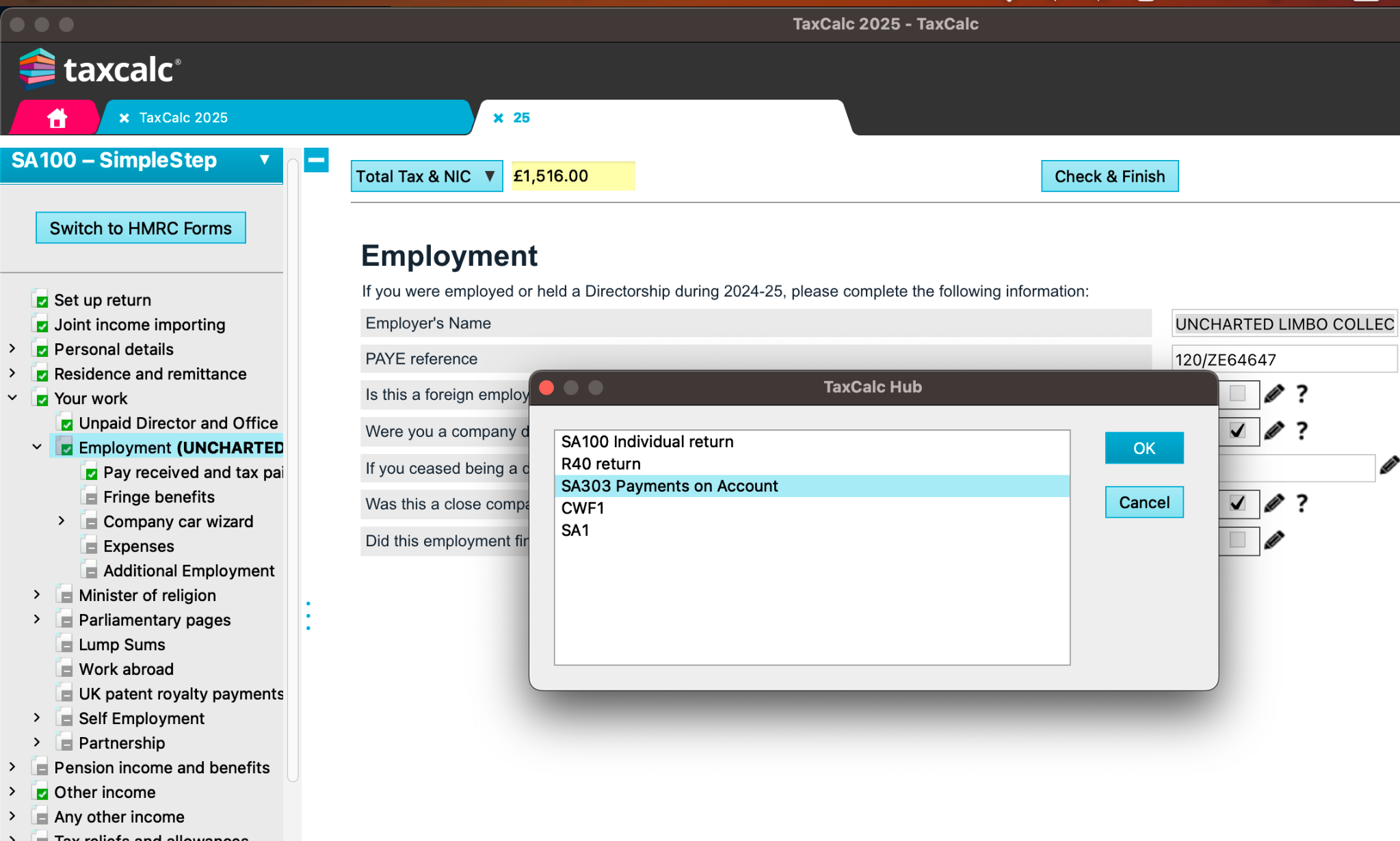Untick the company director checkbox
The height and width of the screenshot is (841, 1400).
pyautogui.click(x=1237, y=431)
